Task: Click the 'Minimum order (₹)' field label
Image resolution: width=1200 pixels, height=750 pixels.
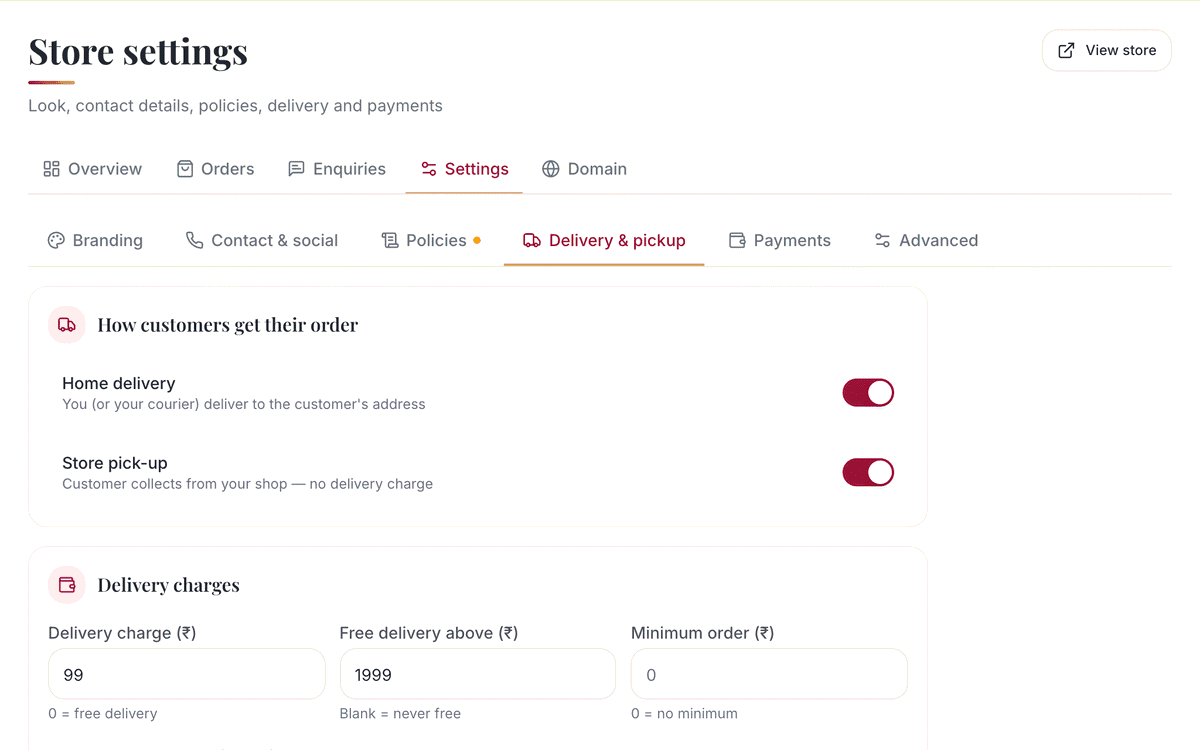Action: (703, 633)
